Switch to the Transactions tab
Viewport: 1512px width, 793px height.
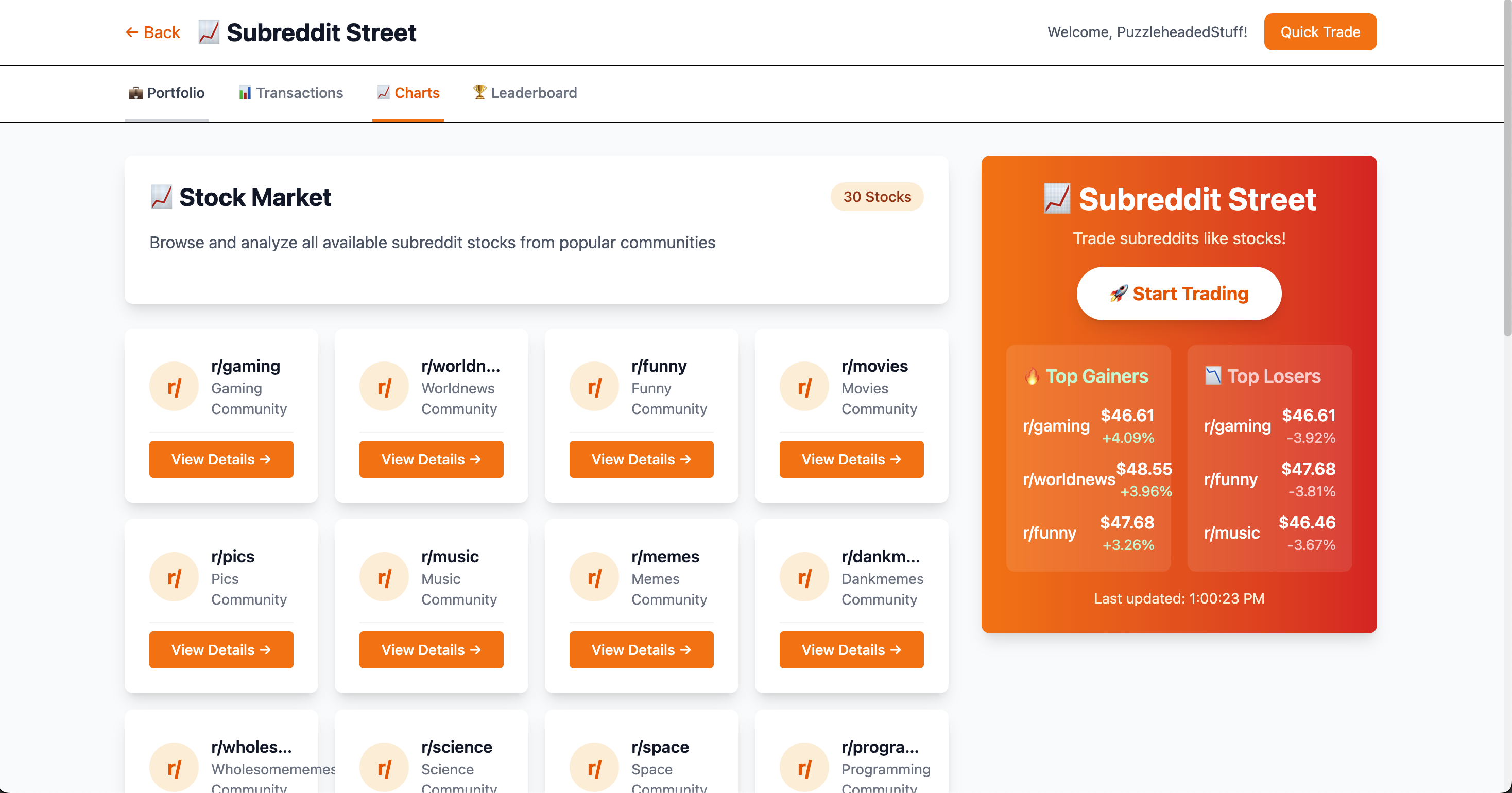point(290,93)
